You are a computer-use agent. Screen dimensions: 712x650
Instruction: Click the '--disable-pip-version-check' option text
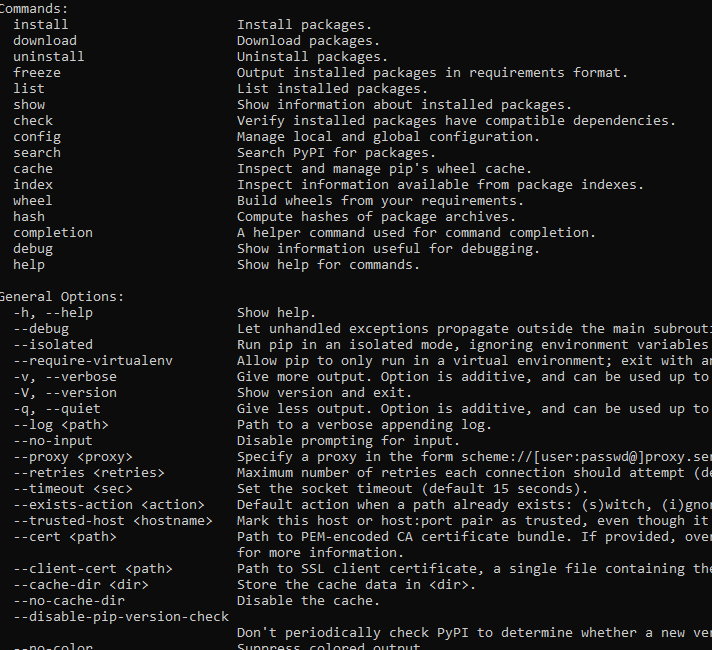[121, 617]
